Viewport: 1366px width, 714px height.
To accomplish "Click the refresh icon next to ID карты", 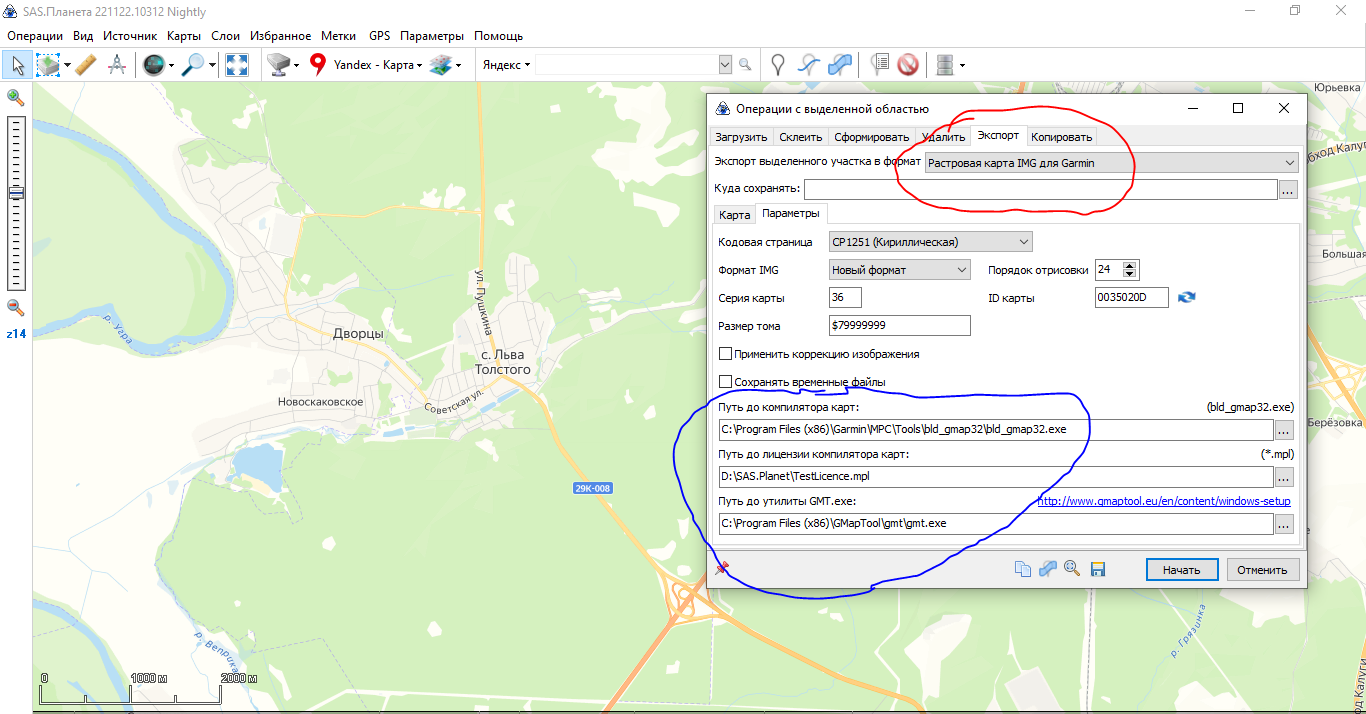I will coord(1187,297).
